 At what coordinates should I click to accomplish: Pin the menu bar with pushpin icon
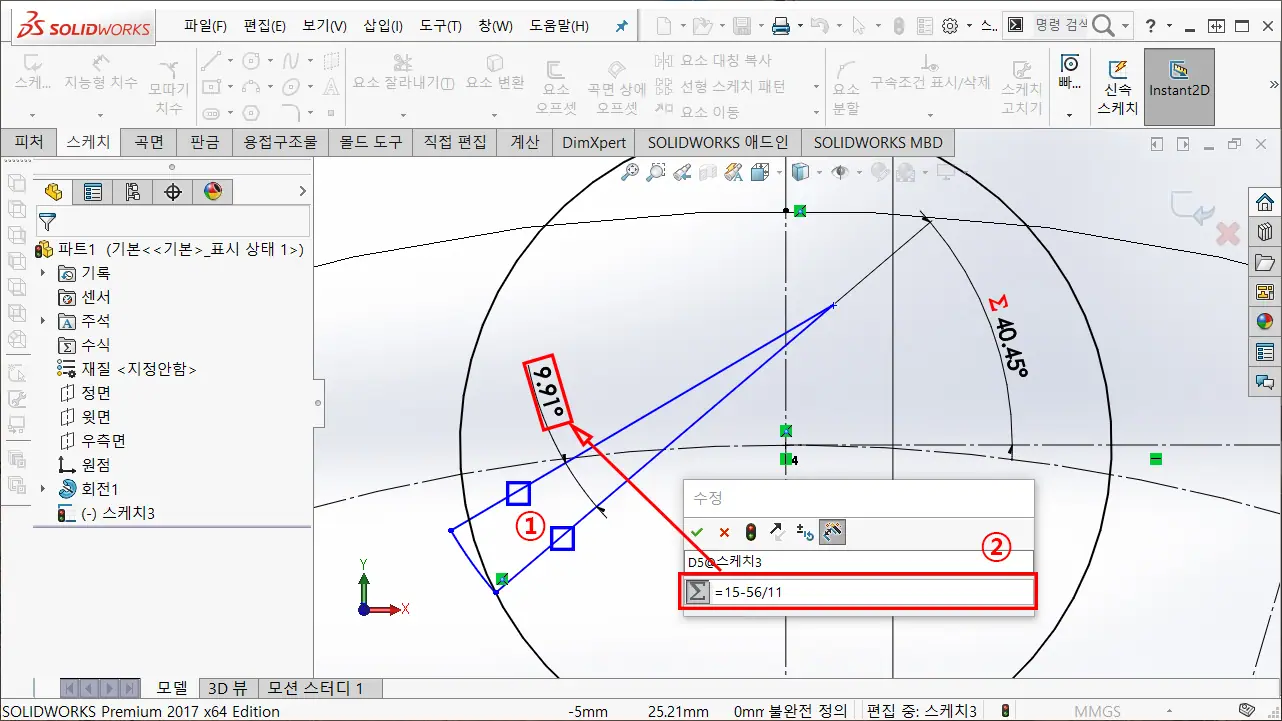621,26
